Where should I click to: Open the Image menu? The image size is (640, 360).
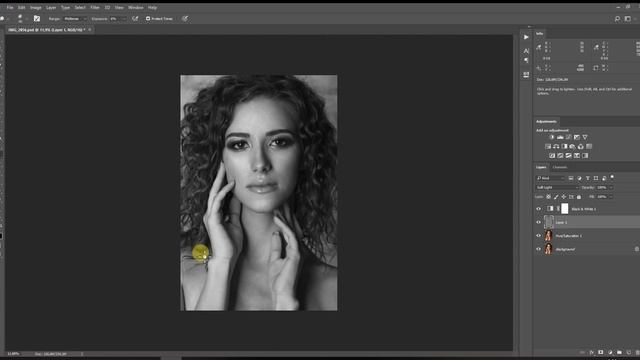(x=36, y=7)
